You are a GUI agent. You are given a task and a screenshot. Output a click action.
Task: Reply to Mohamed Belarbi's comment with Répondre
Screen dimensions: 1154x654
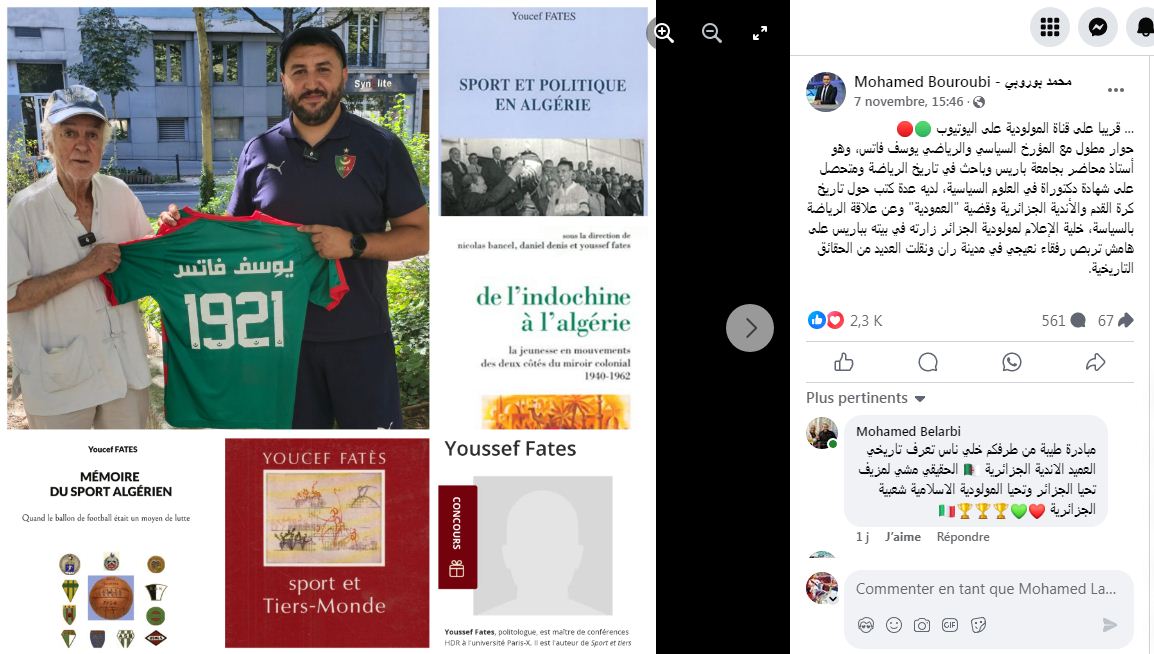click(x=963, y=537)
